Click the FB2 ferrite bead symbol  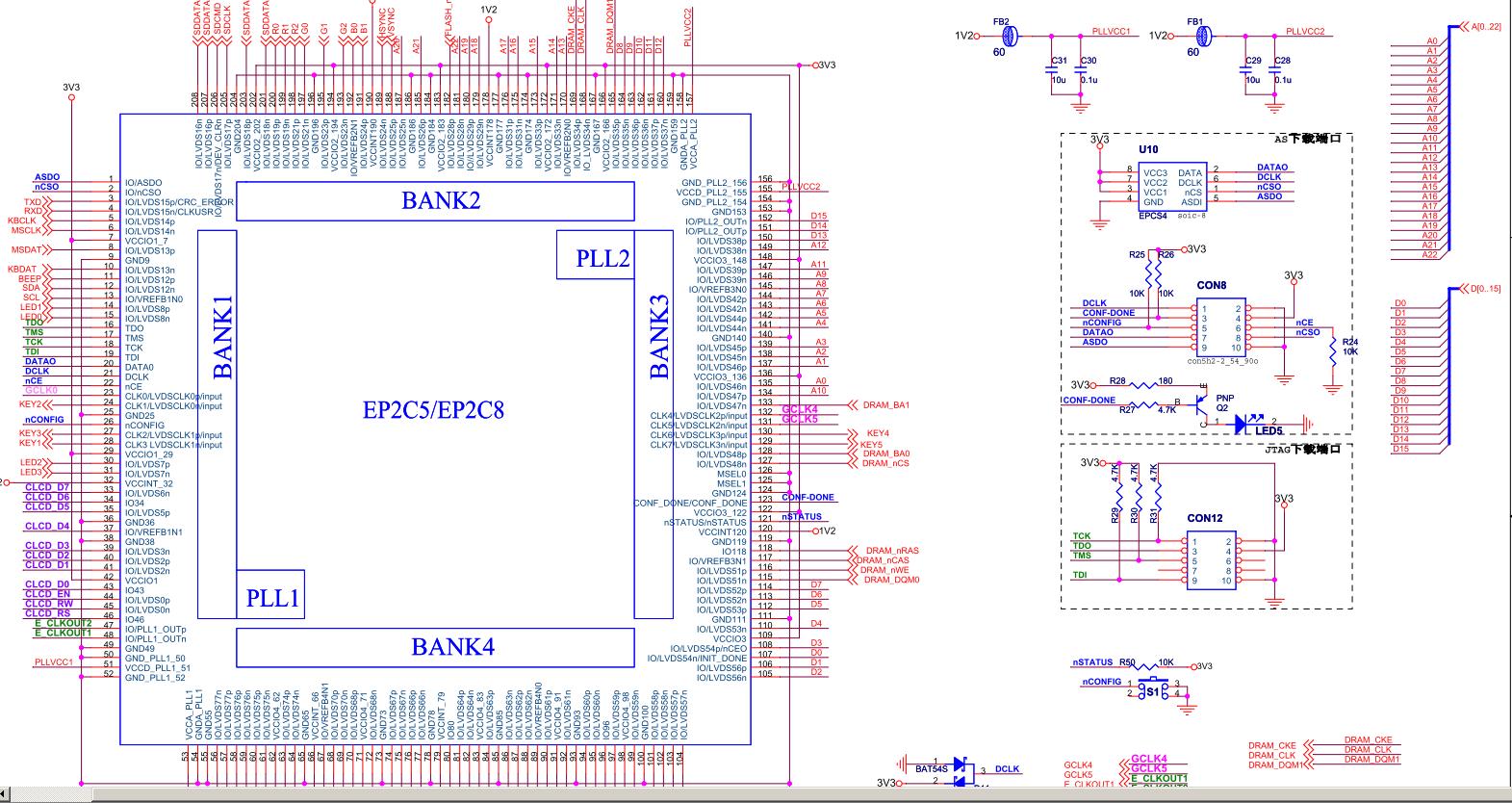point(1009,37)
